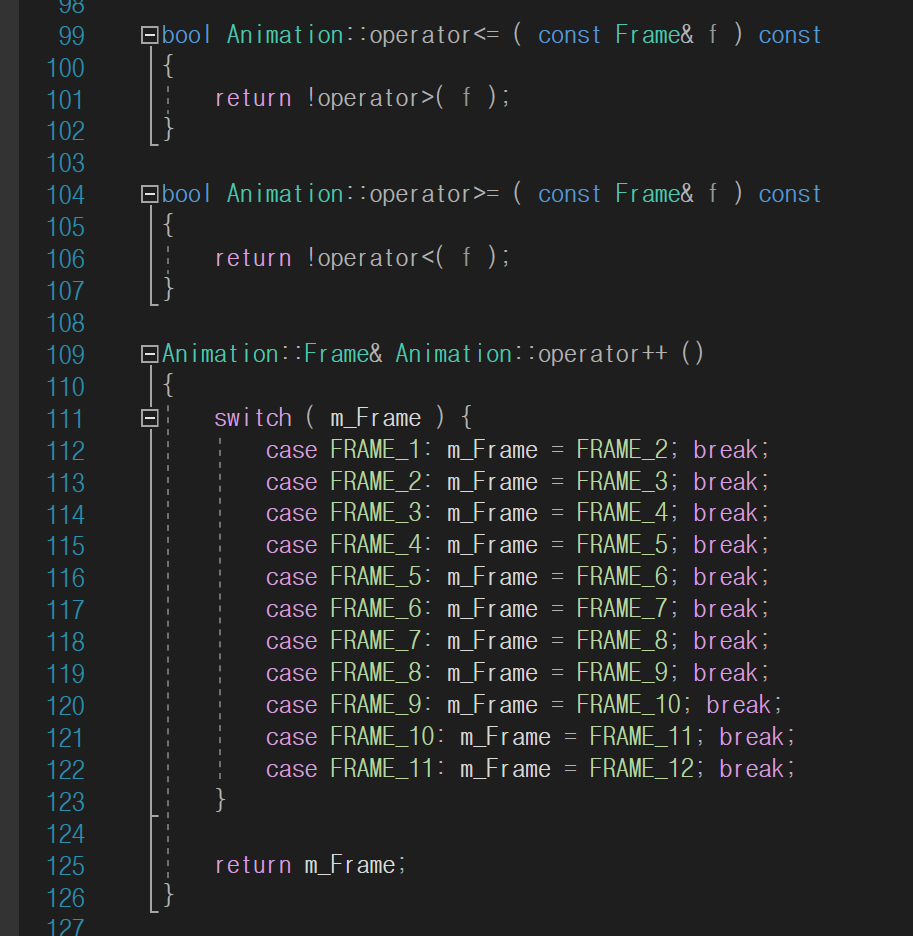Screen dimensions: 913x936
Task: Click 'FRAME_7;' assignment value on line 117
Action: (x=628, y=609)
